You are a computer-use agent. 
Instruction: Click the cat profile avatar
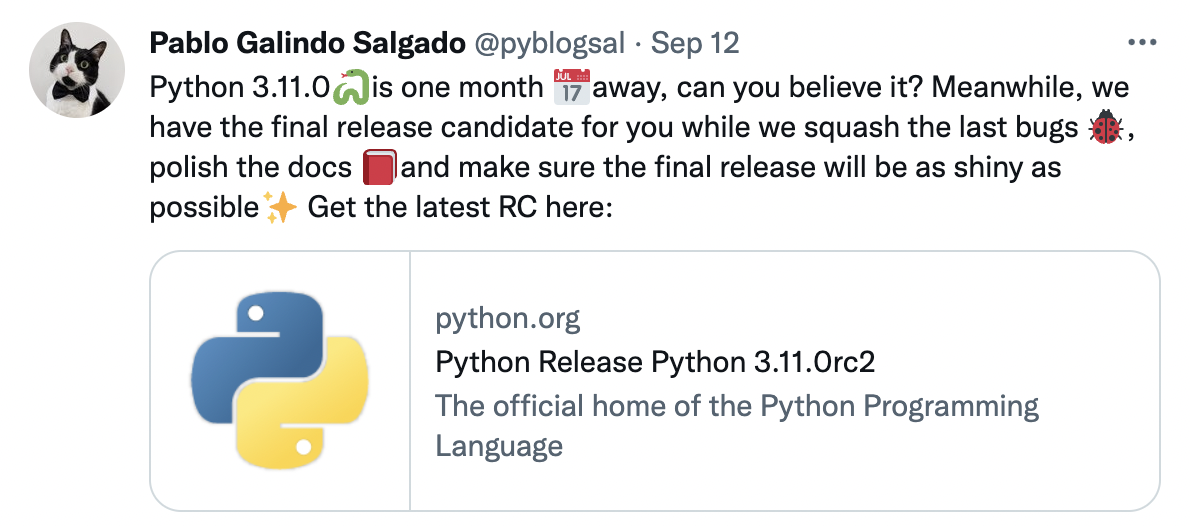click(77, 71)
